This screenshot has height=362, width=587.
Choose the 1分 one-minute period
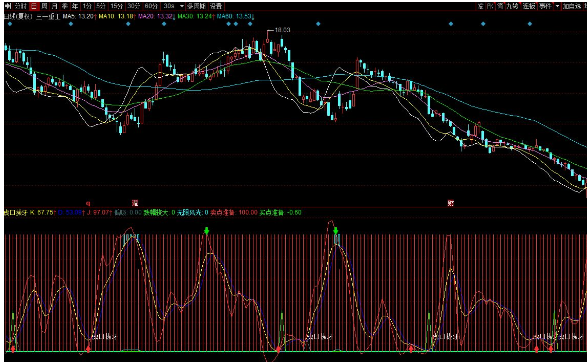[87, 6]
